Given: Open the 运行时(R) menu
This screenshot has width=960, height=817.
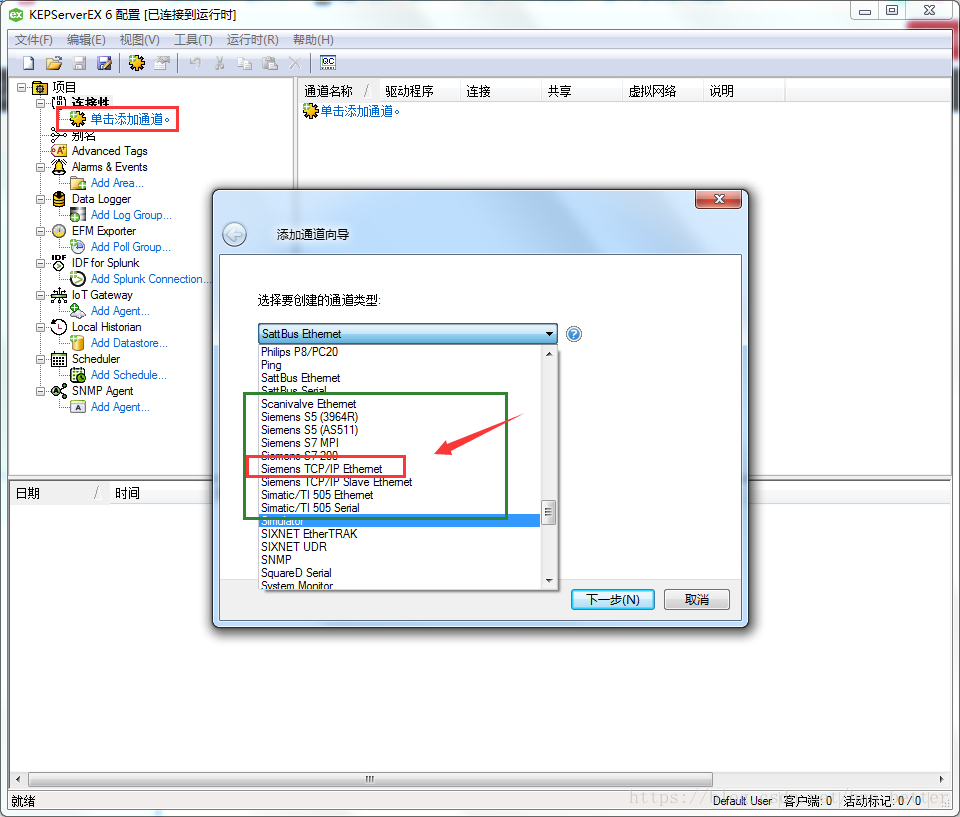Looking at the screenshot, I should point(252,40).
